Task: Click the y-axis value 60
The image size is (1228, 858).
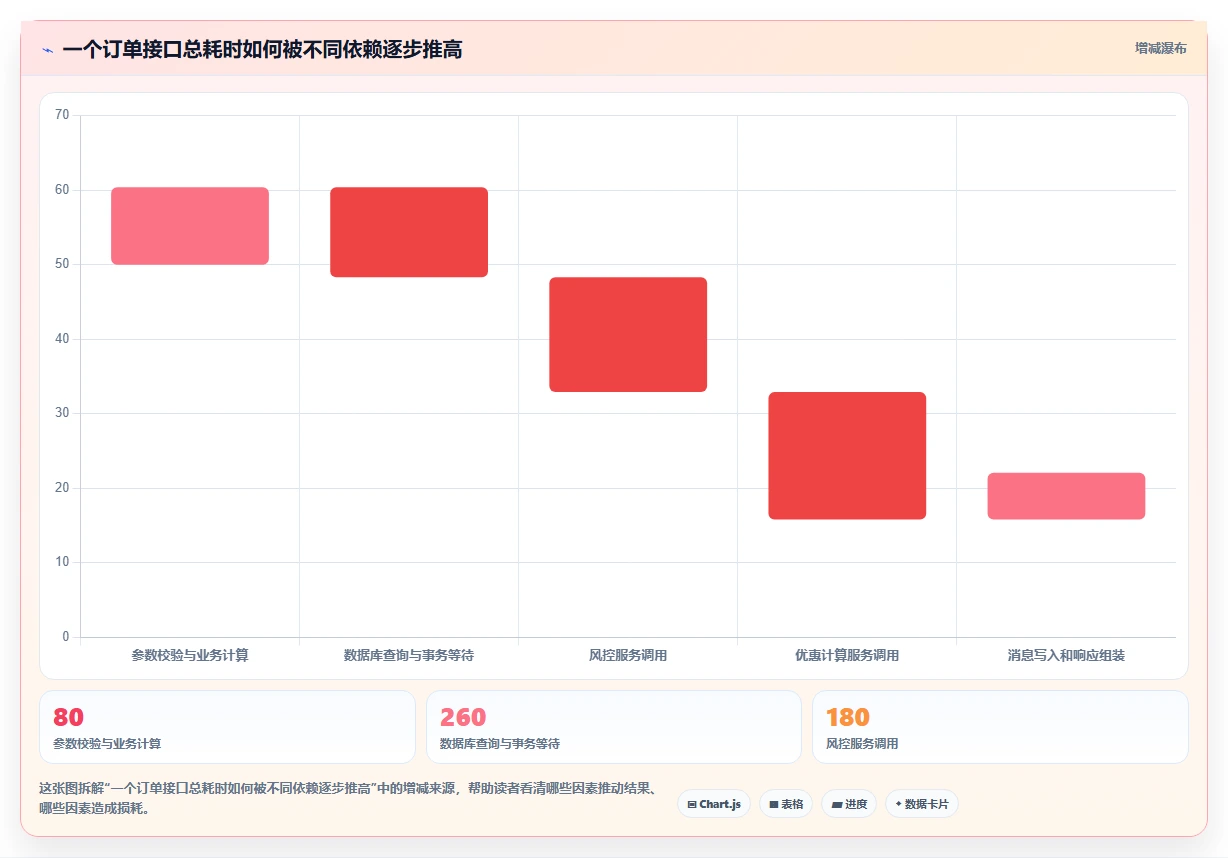Action: (x=62, y=190)
